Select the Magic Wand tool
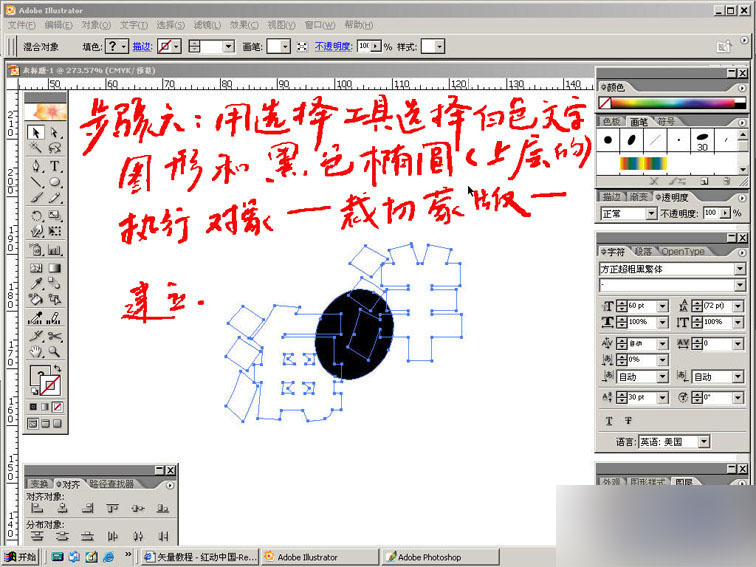This screenshot has height=567, width=756. click(x=36, y=148)
